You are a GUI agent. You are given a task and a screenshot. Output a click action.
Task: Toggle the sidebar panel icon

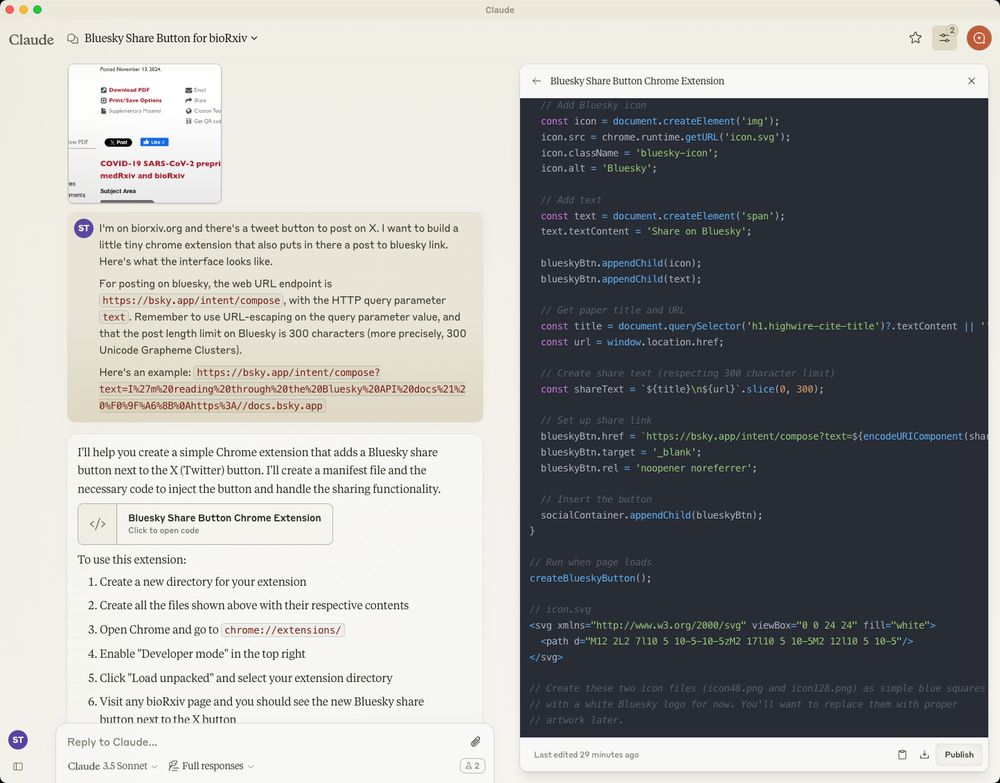point(18,766)
